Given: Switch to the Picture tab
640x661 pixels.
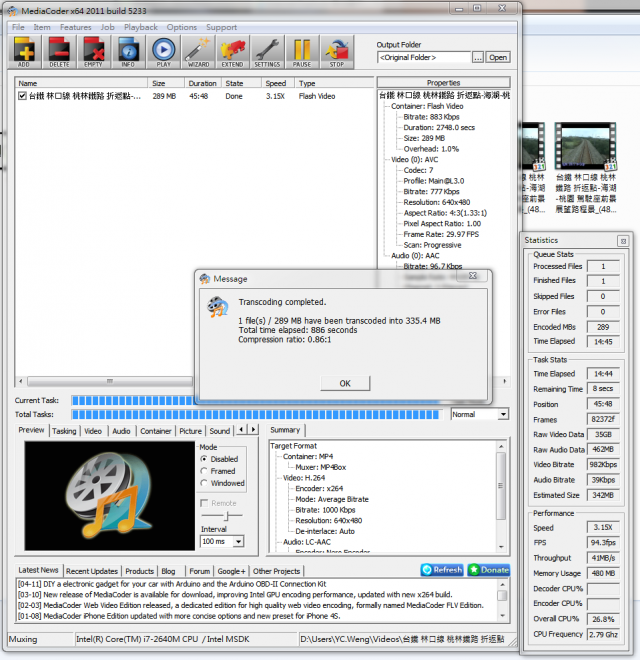Looking at the screenshot, I should [x=191, y=431].
